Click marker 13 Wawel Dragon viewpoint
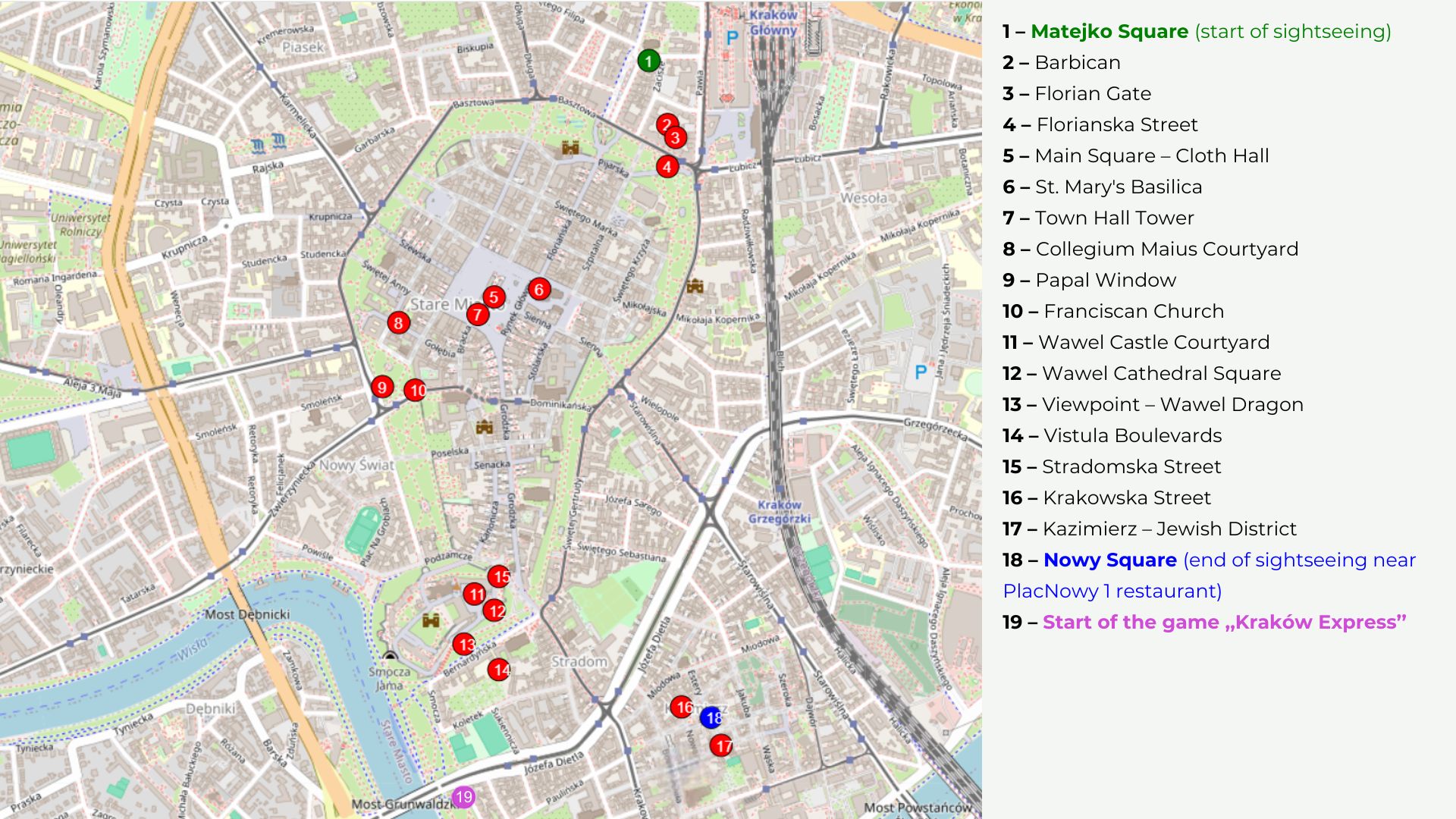 (x=464, y=645)
